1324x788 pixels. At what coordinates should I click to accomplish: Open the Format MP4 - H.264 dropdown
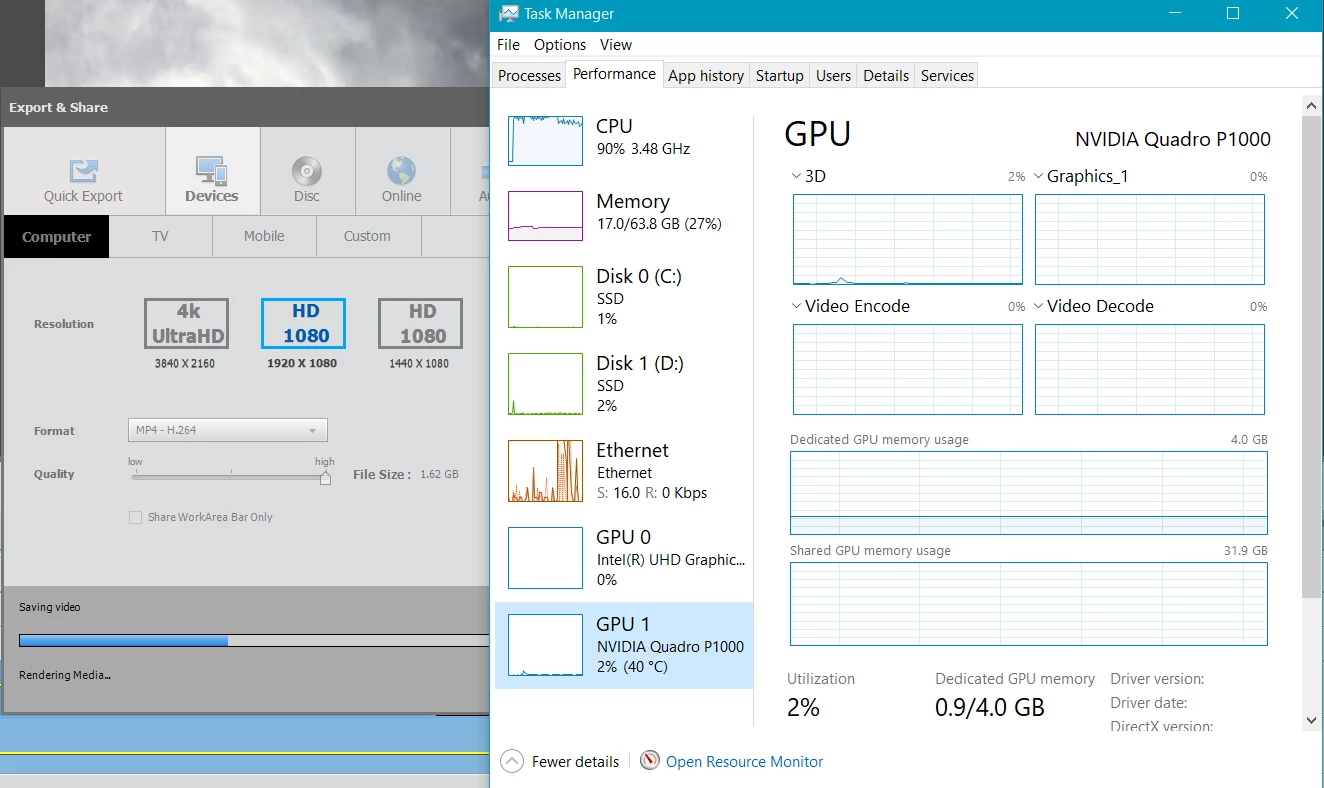[228, 430]
